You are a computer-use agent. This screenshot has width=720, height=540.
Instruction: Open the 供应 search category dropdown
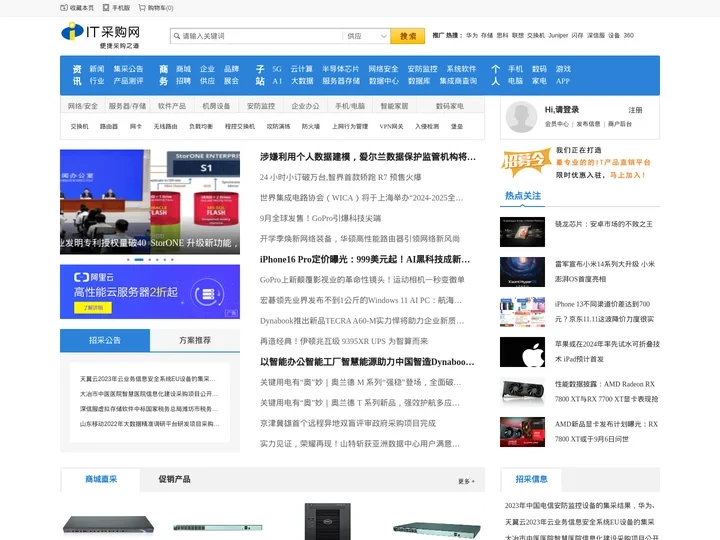pos(366,36)
